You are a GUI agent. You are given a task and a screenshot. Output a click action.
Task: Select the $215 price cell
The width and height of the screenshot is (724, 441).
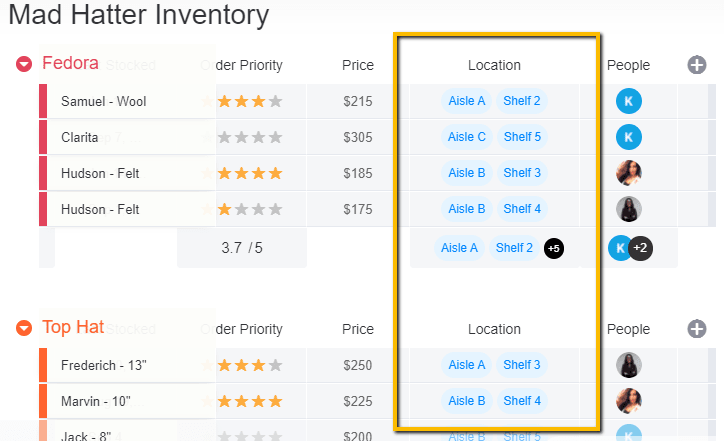point(357,101)
